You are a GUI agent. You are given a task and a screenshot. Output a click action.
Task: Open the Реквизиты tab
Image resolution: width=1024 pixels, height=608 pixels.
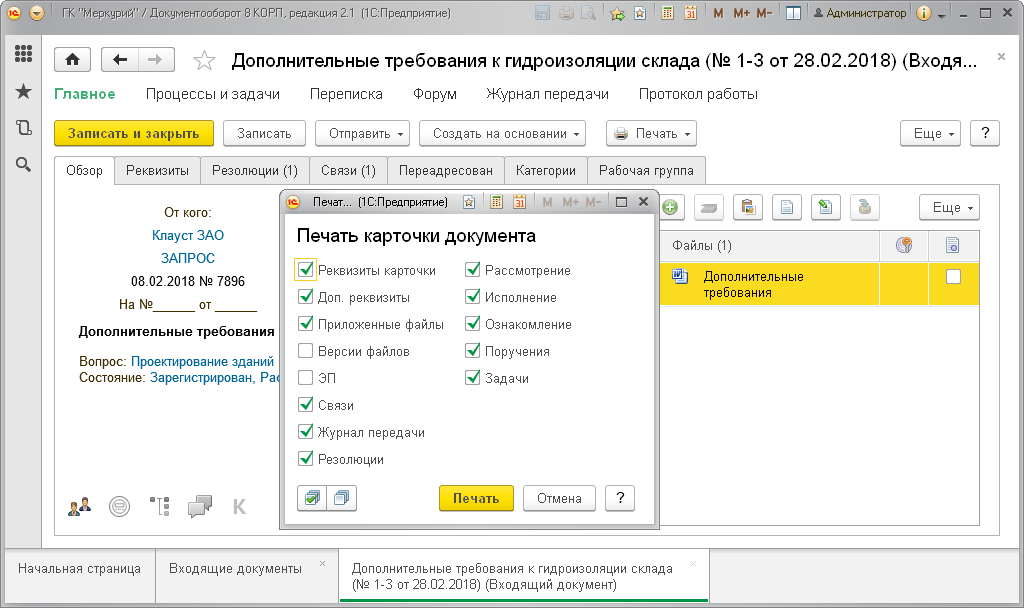point(157,170)
